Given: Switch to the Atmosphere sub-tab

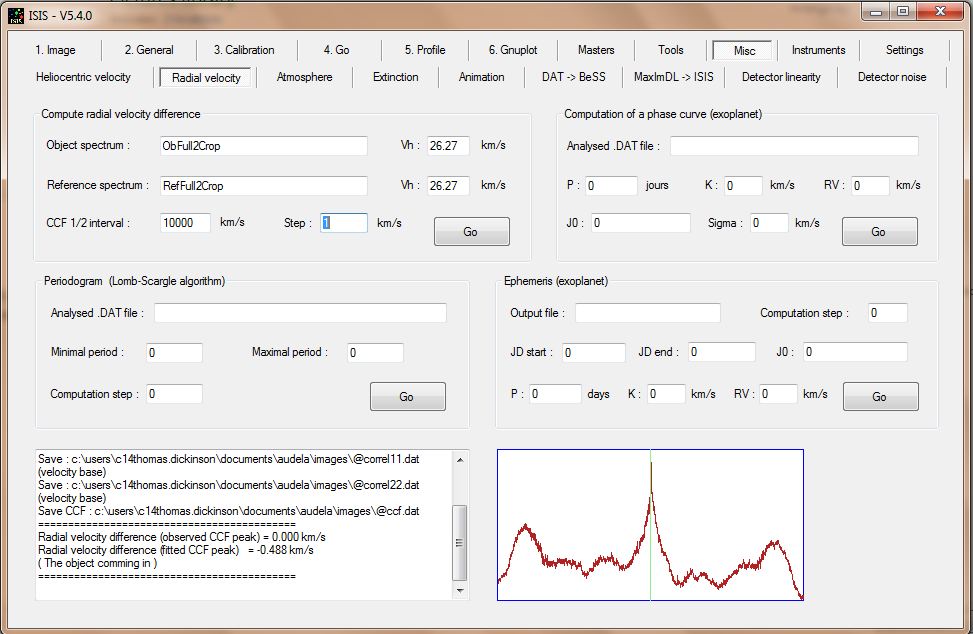Looking at the screenshot, I should coord(304,77).
